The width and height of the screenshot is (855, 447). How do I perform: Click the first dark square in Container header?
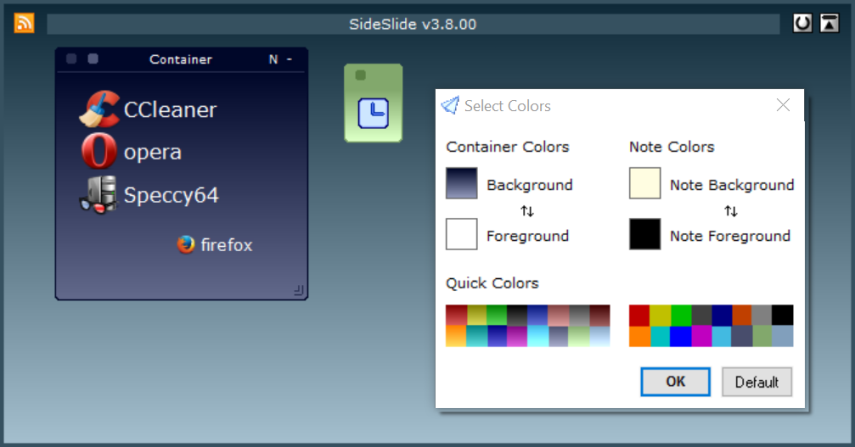coord(71,59)
